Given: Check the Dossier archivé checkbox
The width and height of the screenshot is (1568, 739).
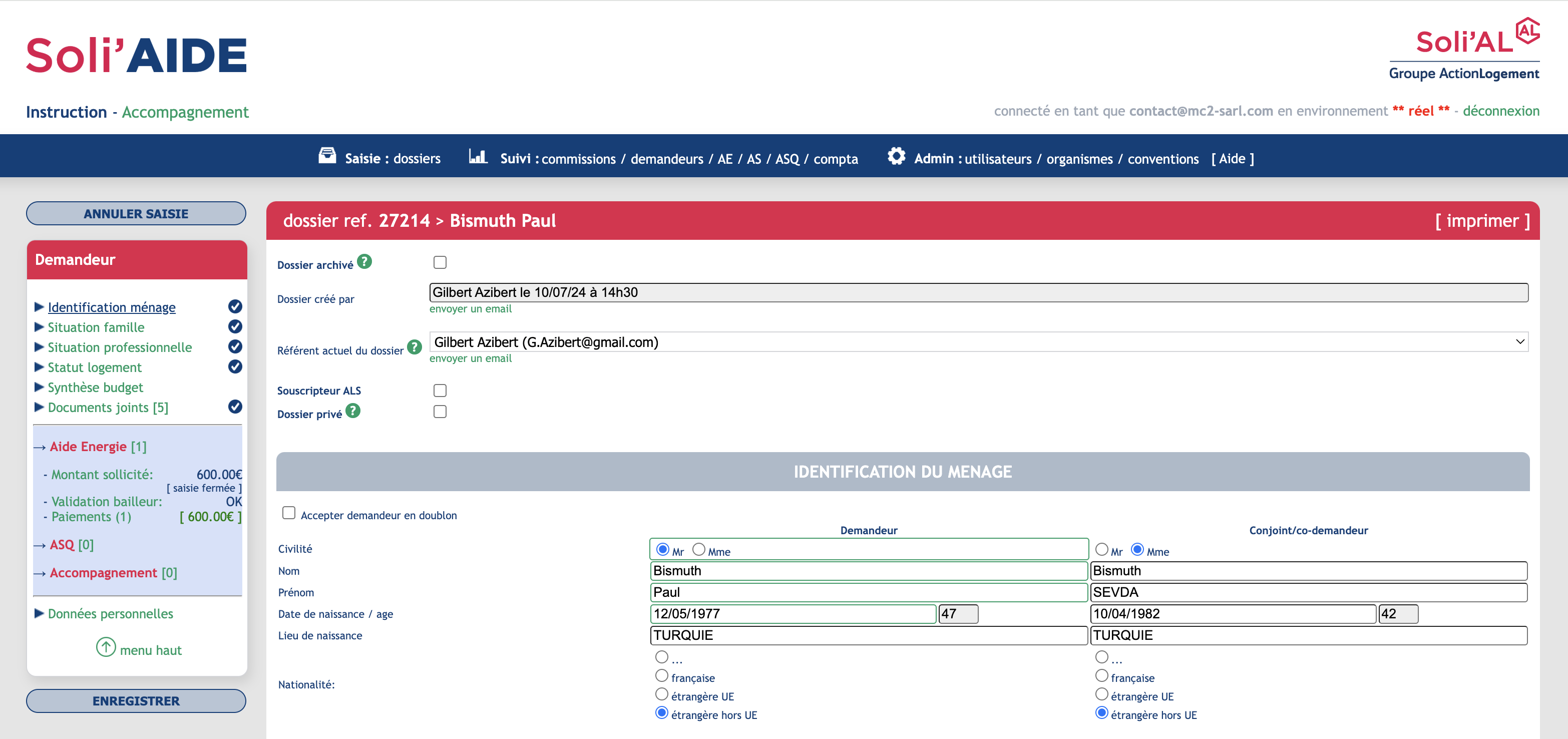Looking at the screenshot, I should 440,262.
